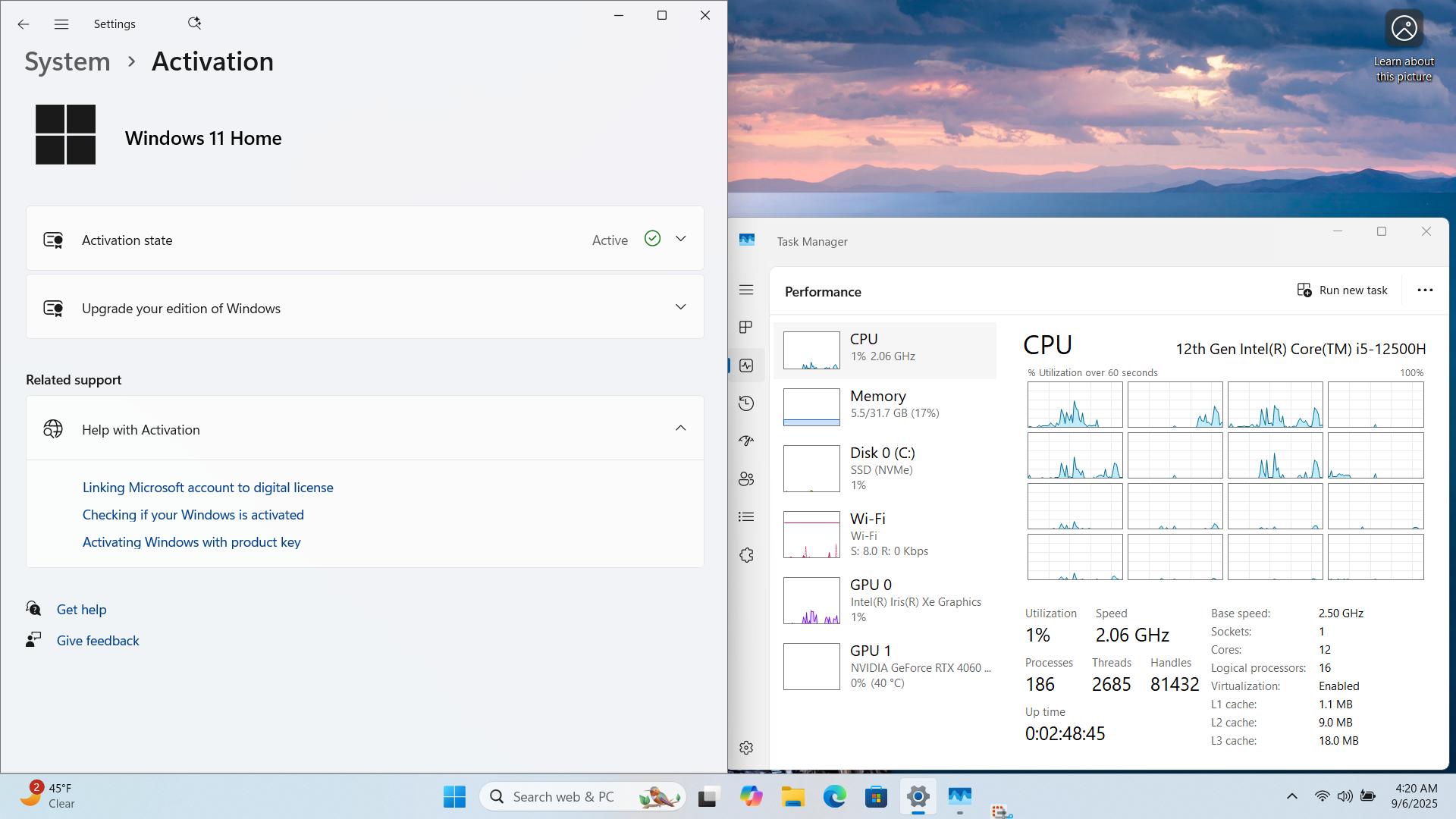Screen dimensions: 1456x819
Task: Launch Microsoft Edge from the taskbar
Action: (835, 796)
